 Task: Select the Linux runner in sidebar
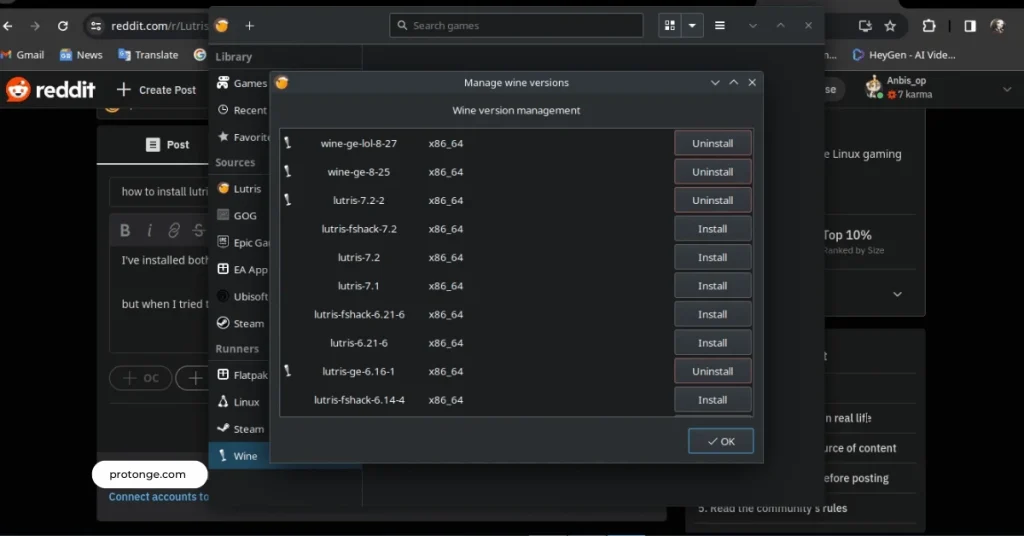click(246, 402)
